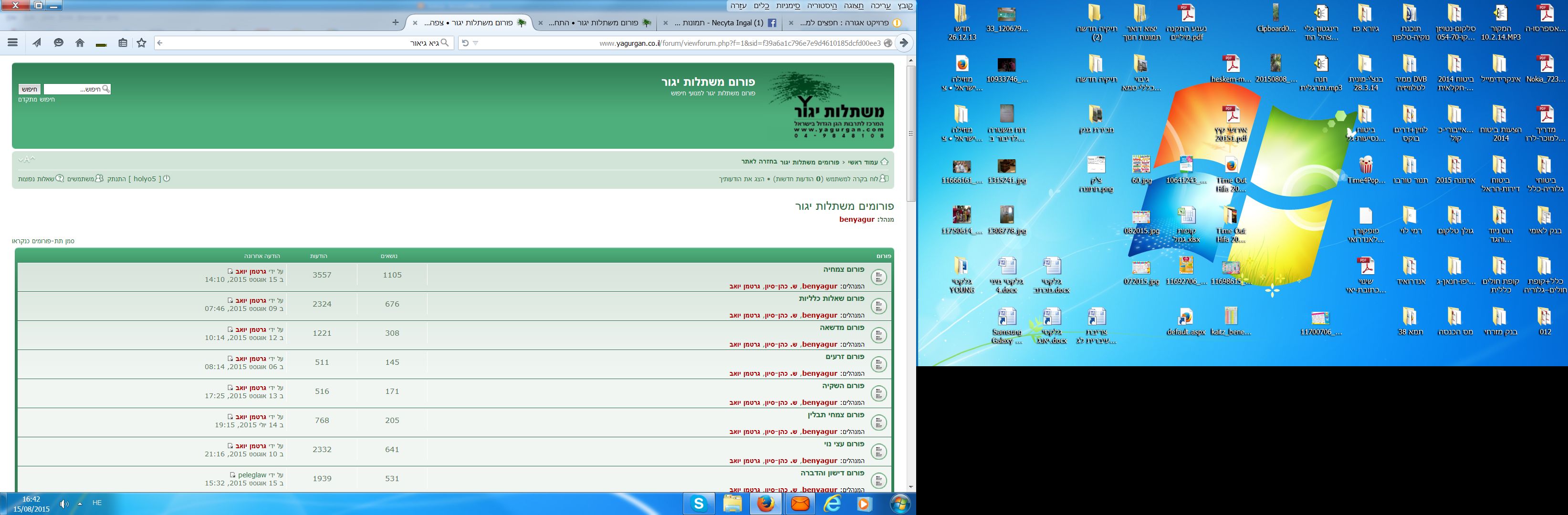Expand the URL bar history dropdown arrow
1568x515 pixels.
475,42
